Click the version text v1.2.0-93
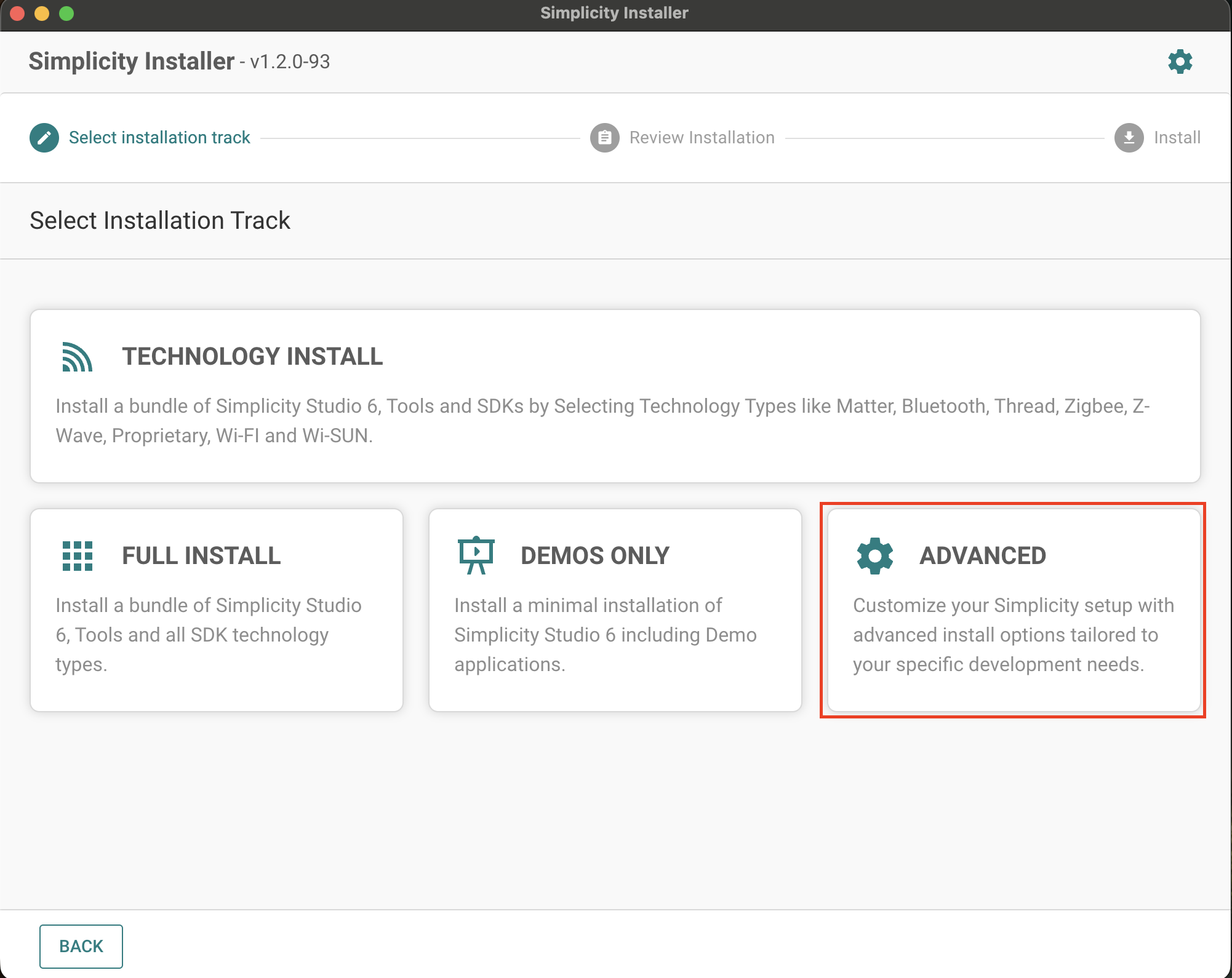The height and width of the screenshot is (978, 1232). pyautogui.click(x=290, y=62)
